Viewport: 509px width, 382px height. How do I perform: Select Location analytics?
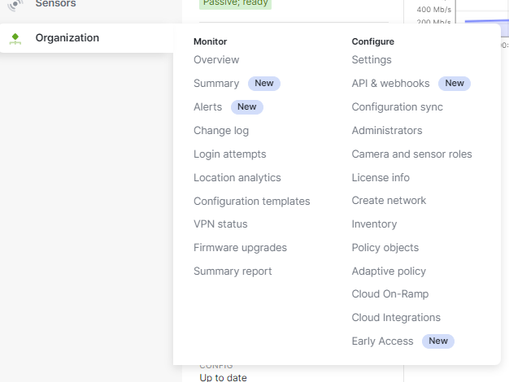click(237, 178)
